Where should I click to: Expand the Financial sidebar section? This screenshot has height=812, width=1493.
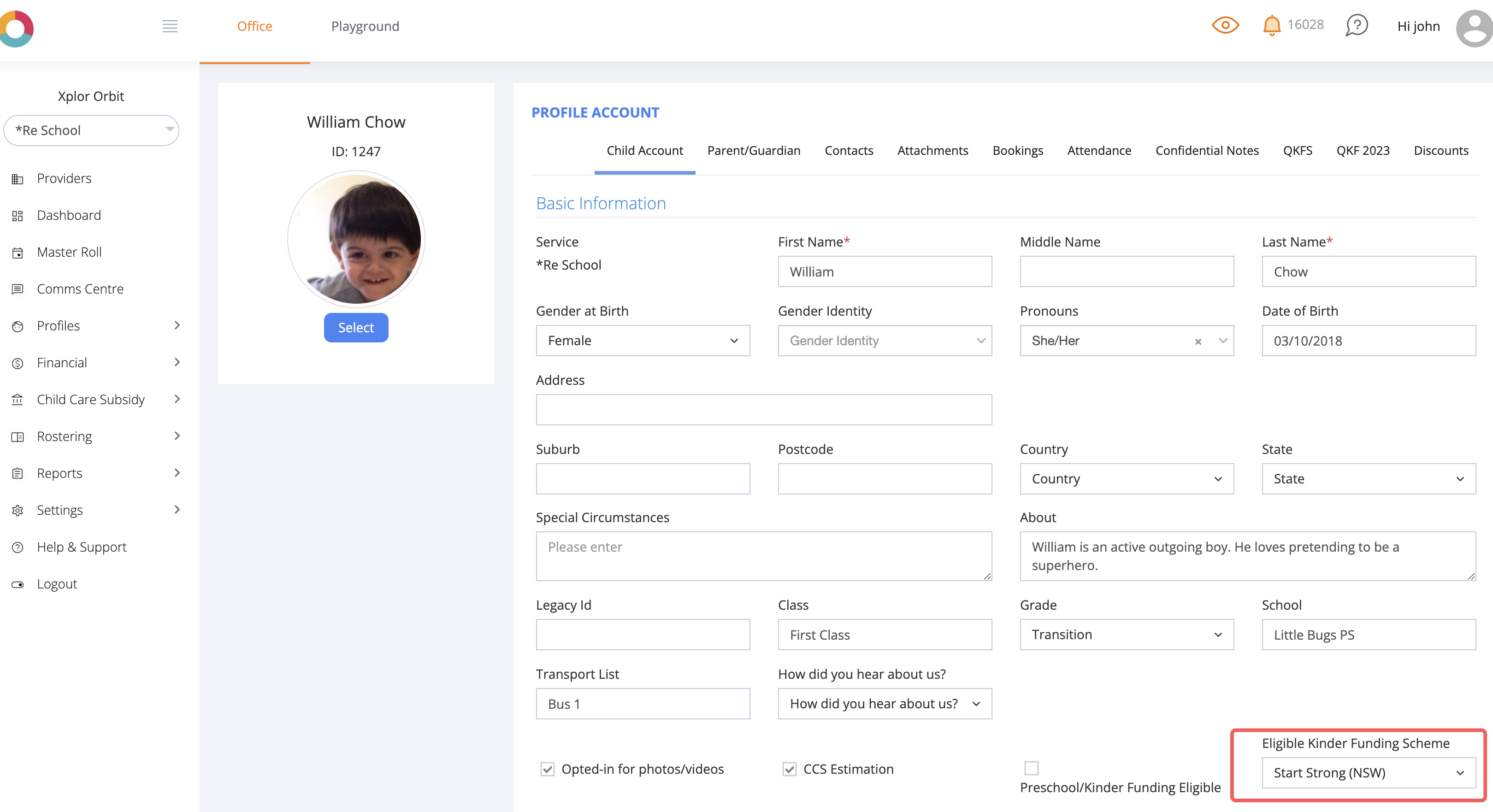[x=62, y=362]
